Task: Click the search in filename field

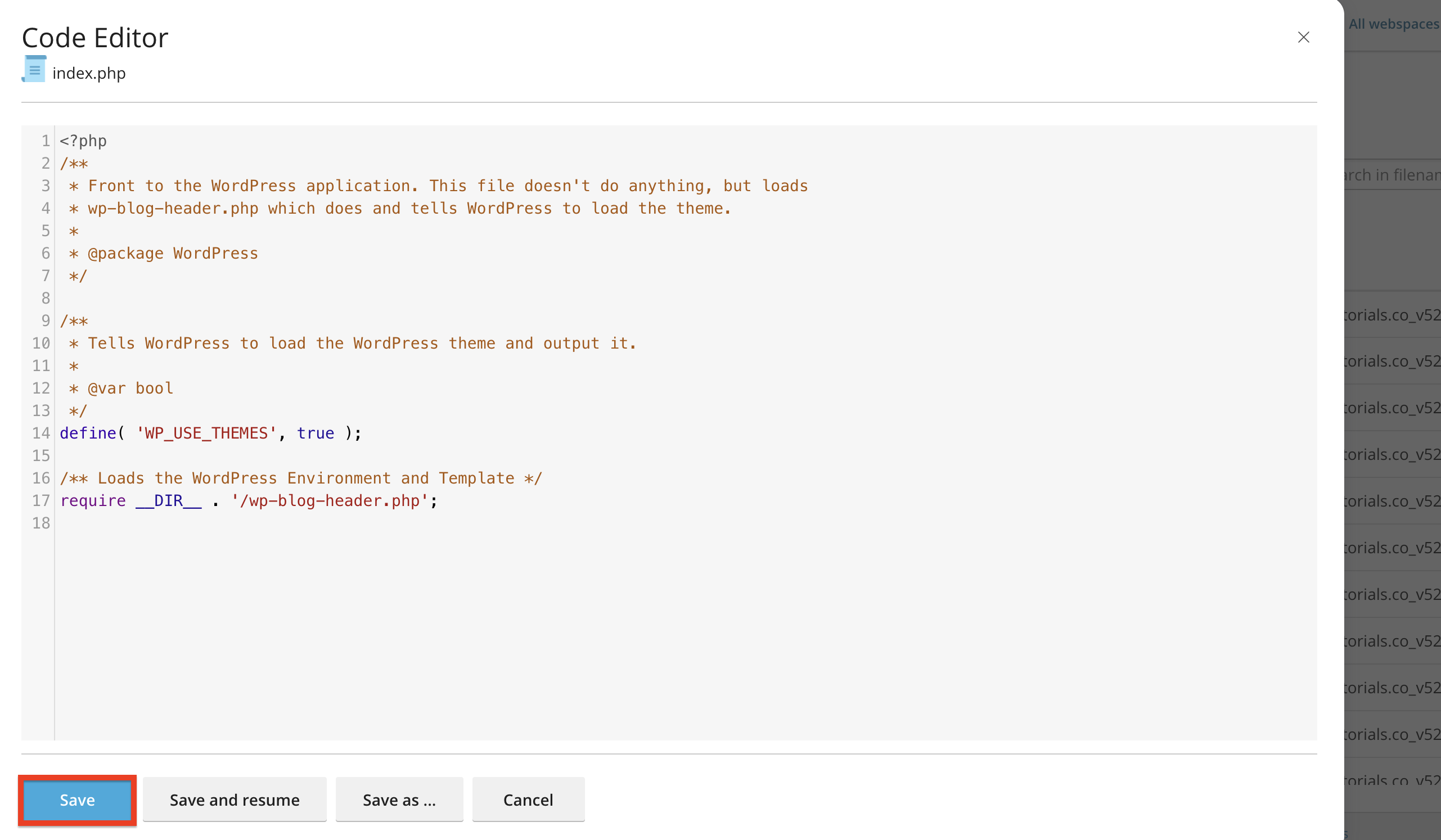Action: [x=1392, y=175]
